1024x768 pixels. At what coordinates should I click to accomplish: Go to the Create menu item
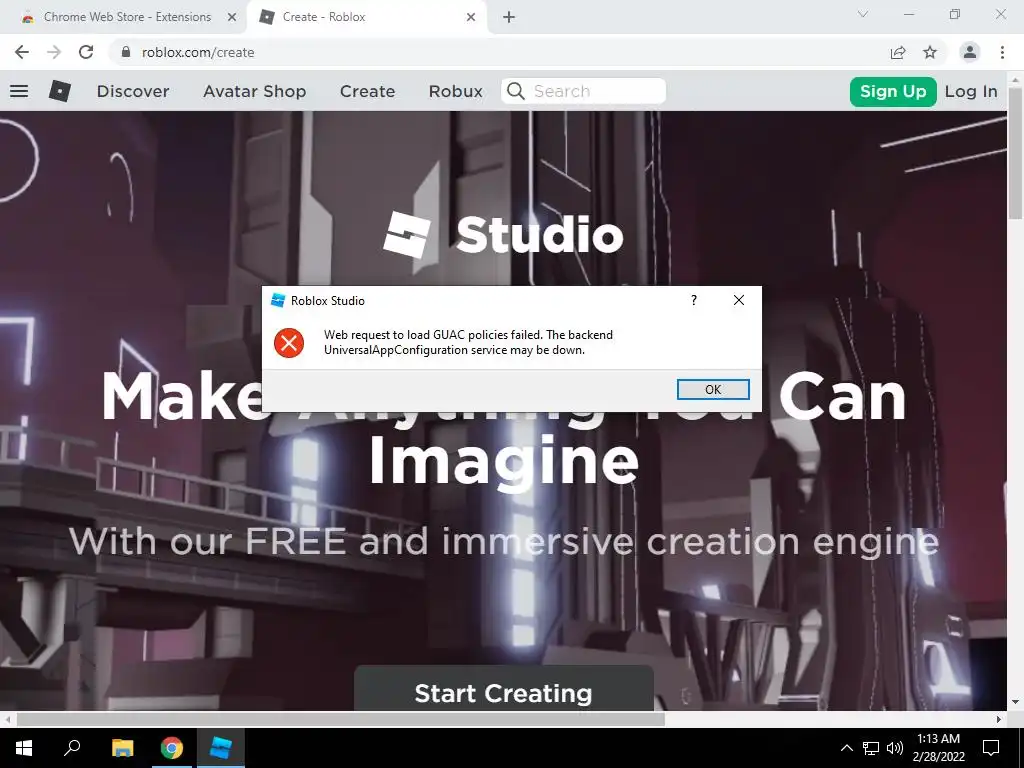[x=367, y=91]
